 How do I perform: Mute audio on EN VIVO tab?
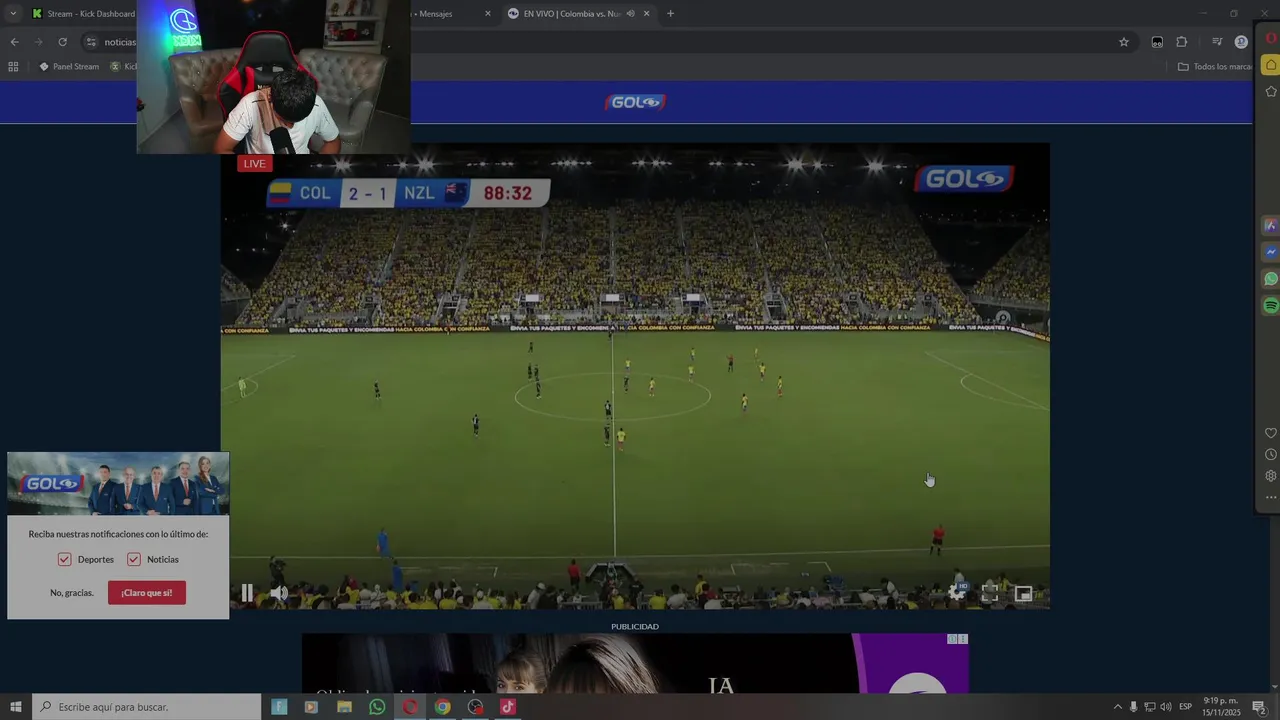pos(630,14)
